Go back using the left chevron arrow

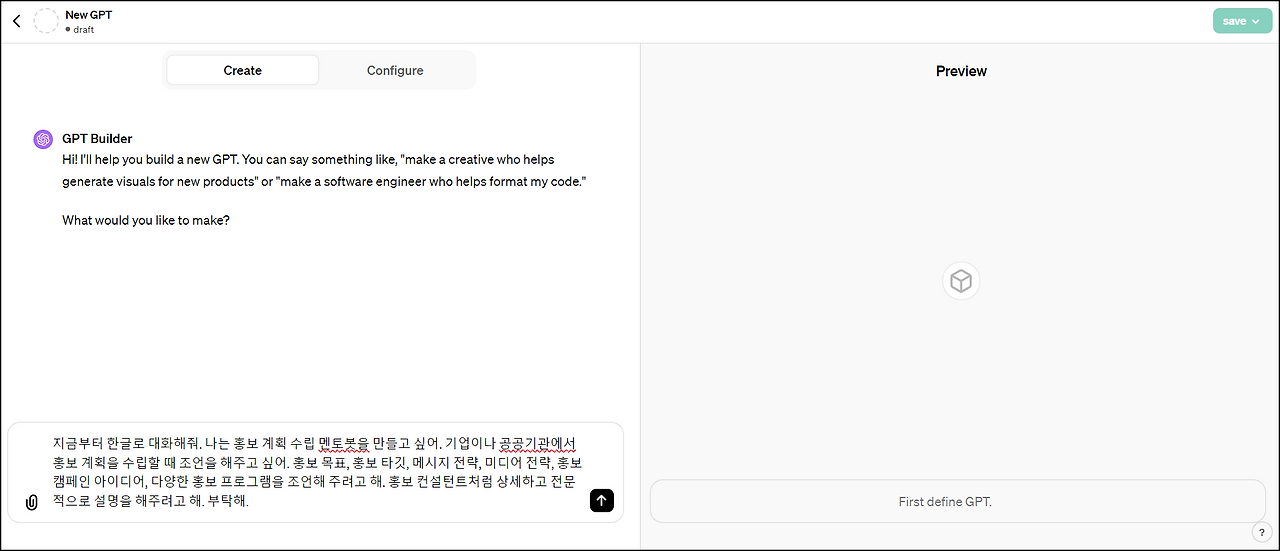tap(16, 21)
